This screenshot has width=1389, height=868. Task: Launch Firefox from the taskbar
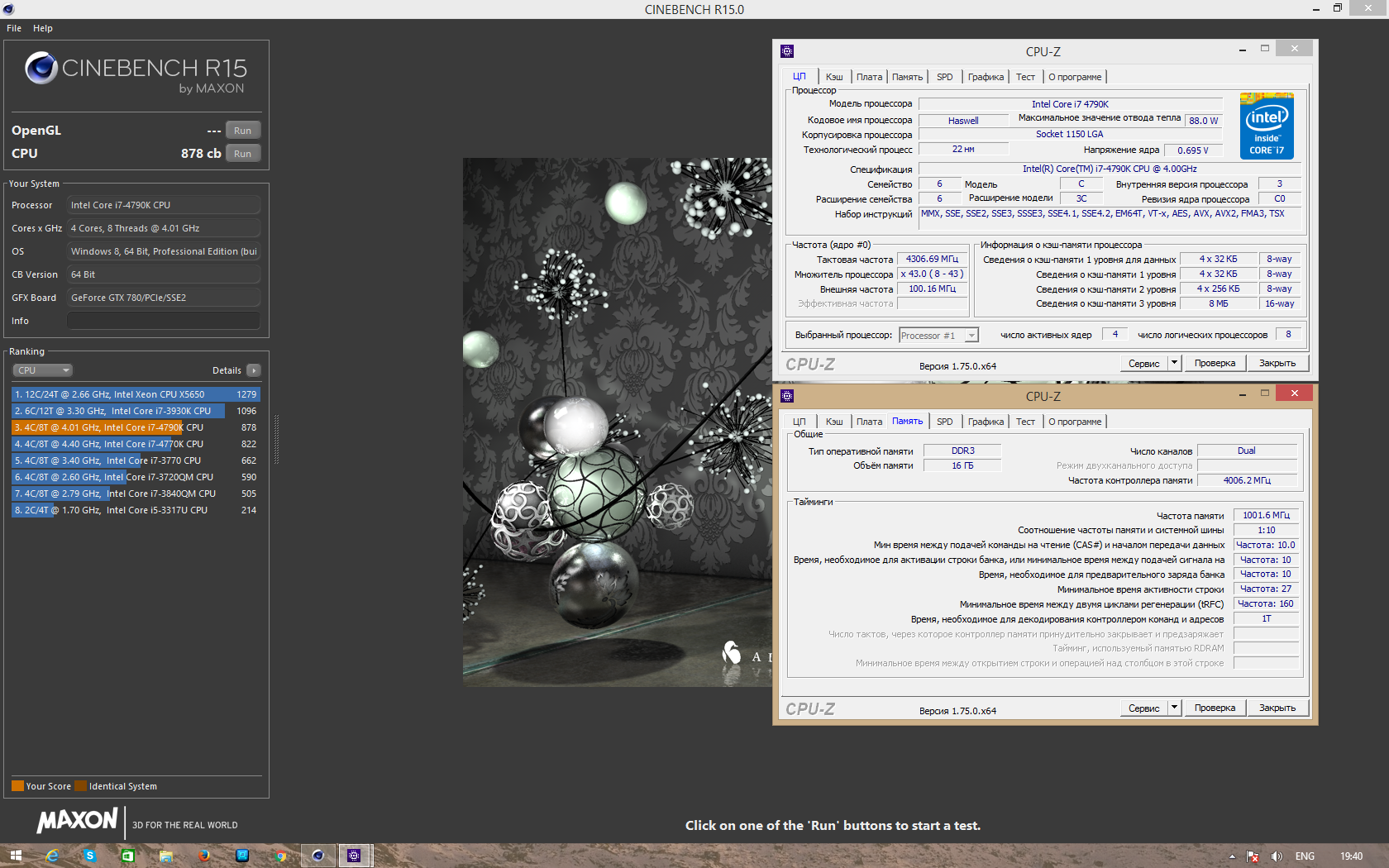tap(204, 856)
